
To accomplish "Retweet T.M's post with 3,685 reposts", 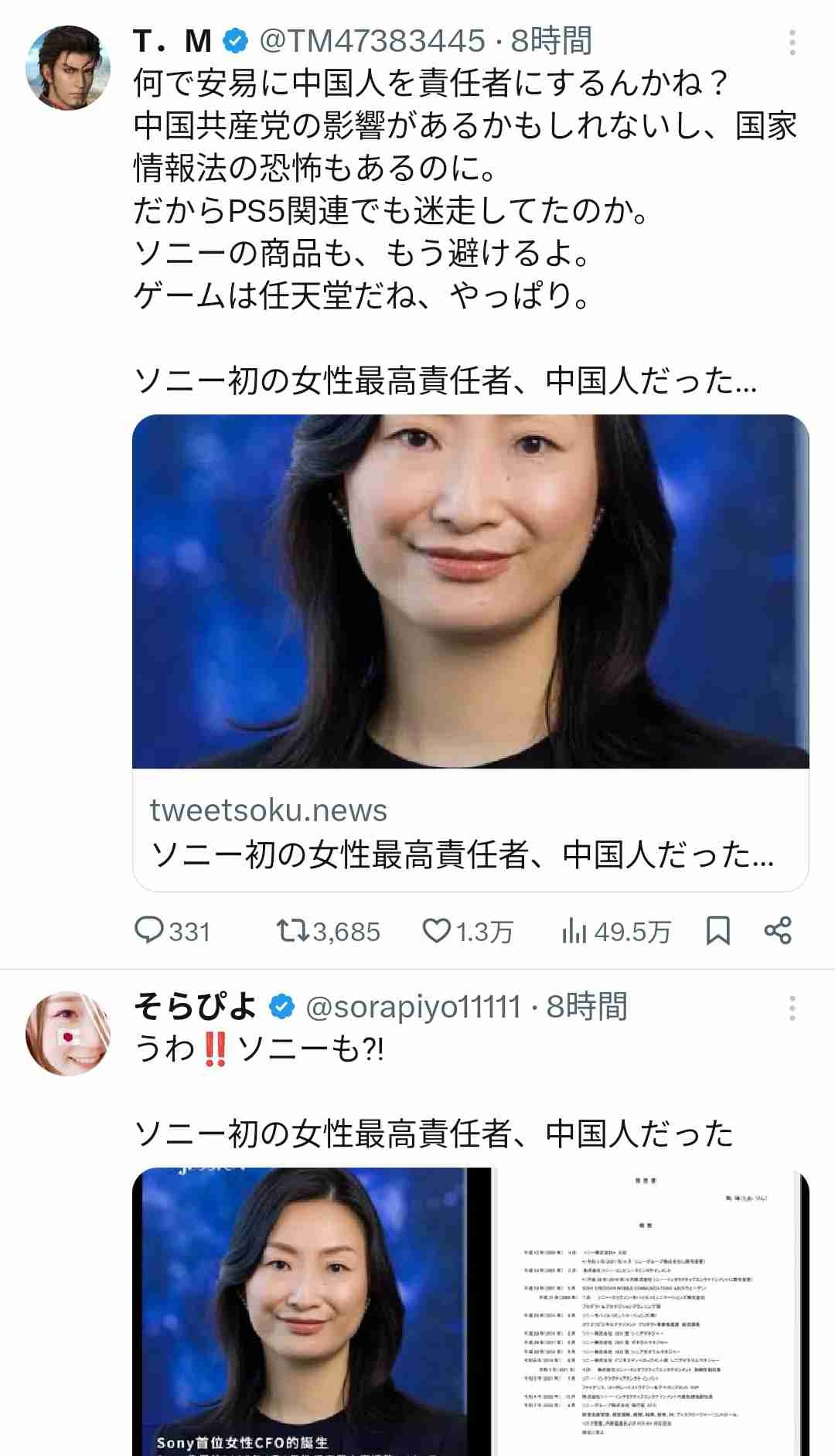I will pos(329,931).
